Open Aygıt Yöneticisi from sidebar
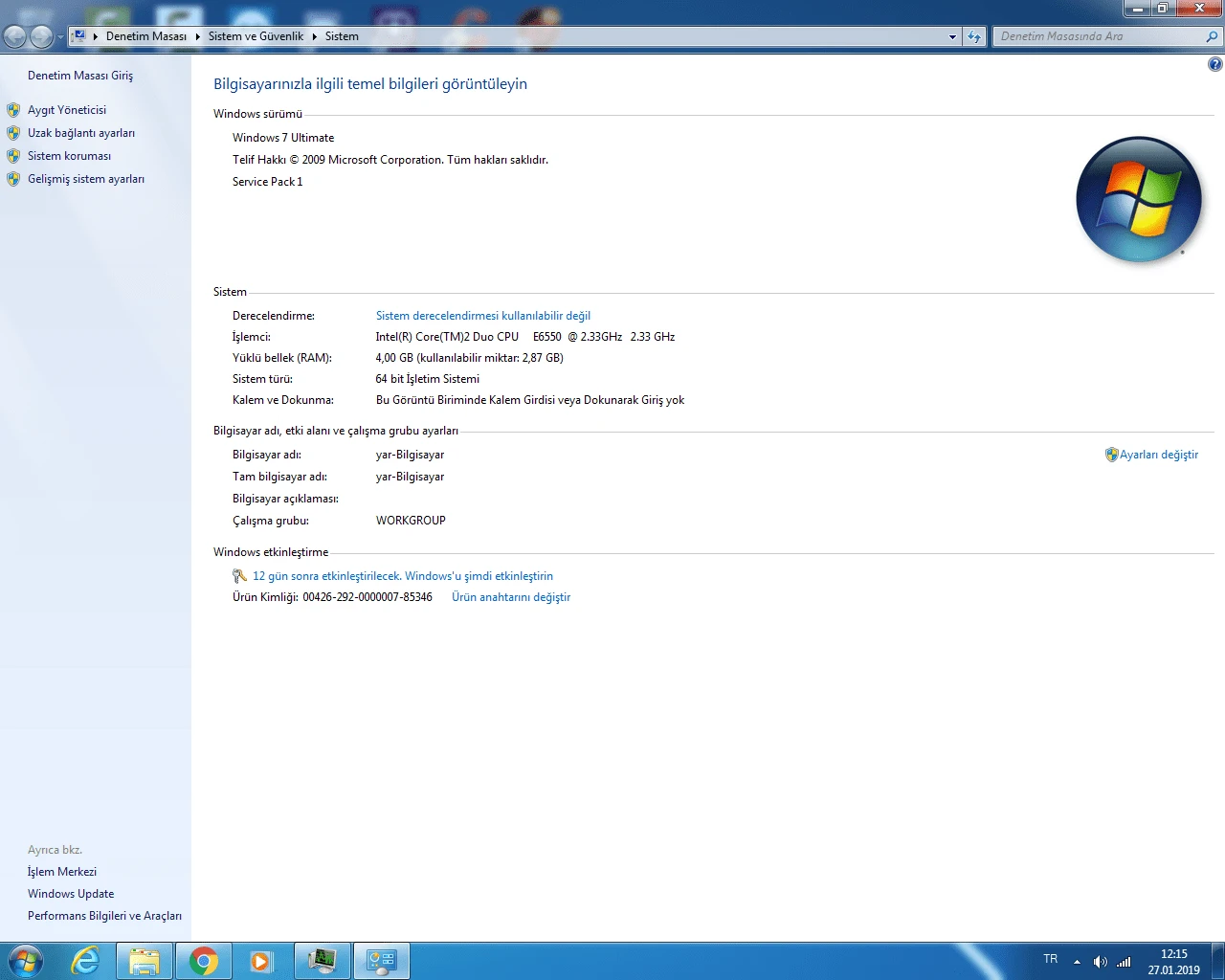 [67, 110]
